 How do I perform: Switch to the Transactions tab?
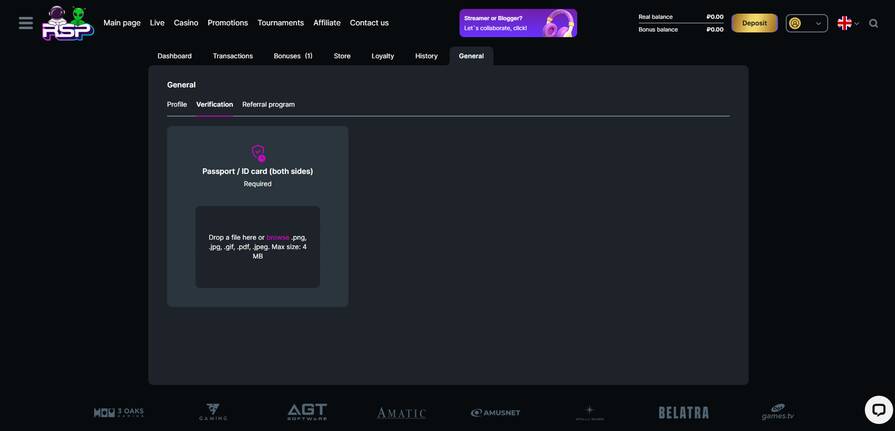233,56
